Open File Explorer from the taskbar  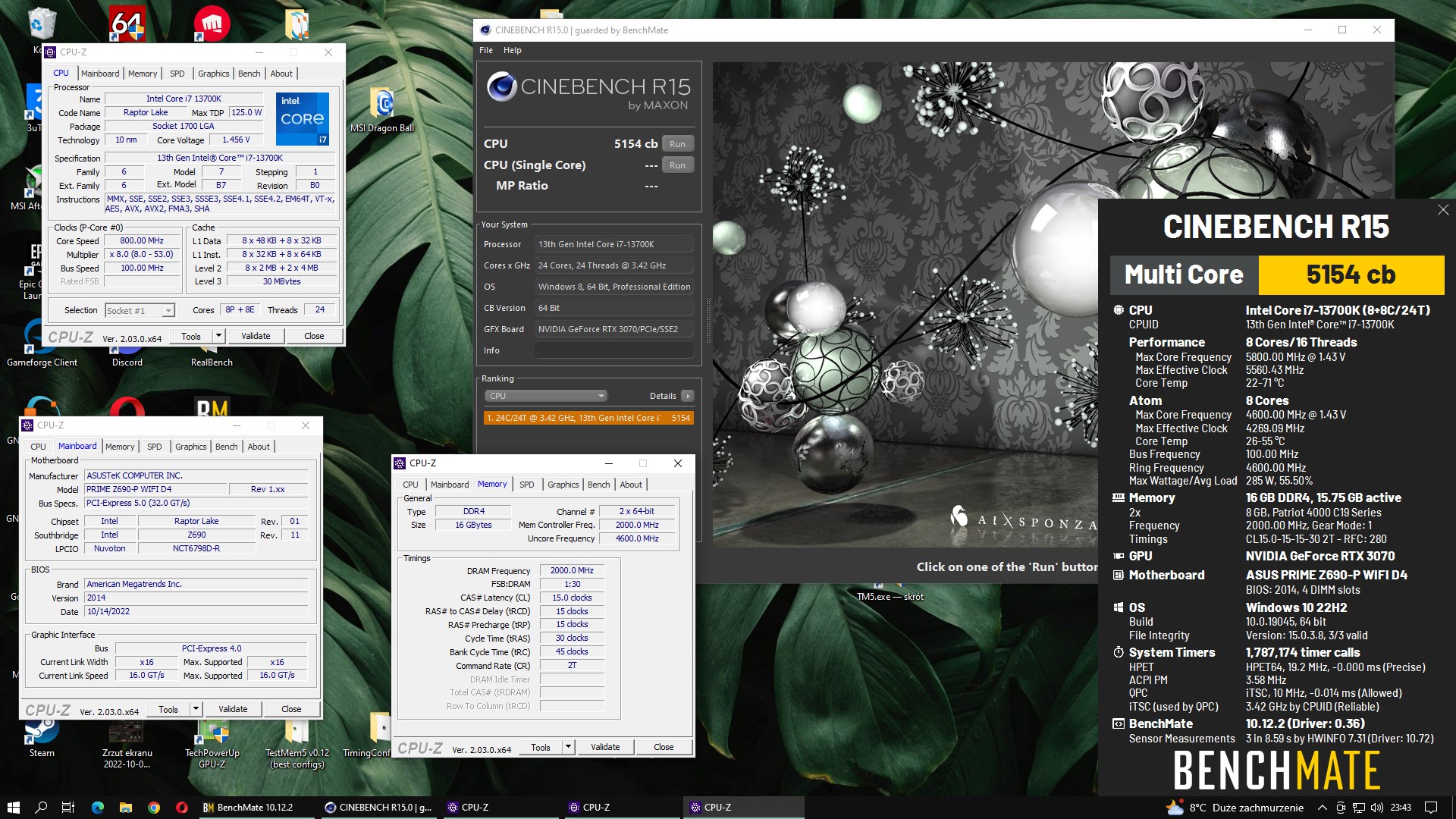(x=125, y=808)
